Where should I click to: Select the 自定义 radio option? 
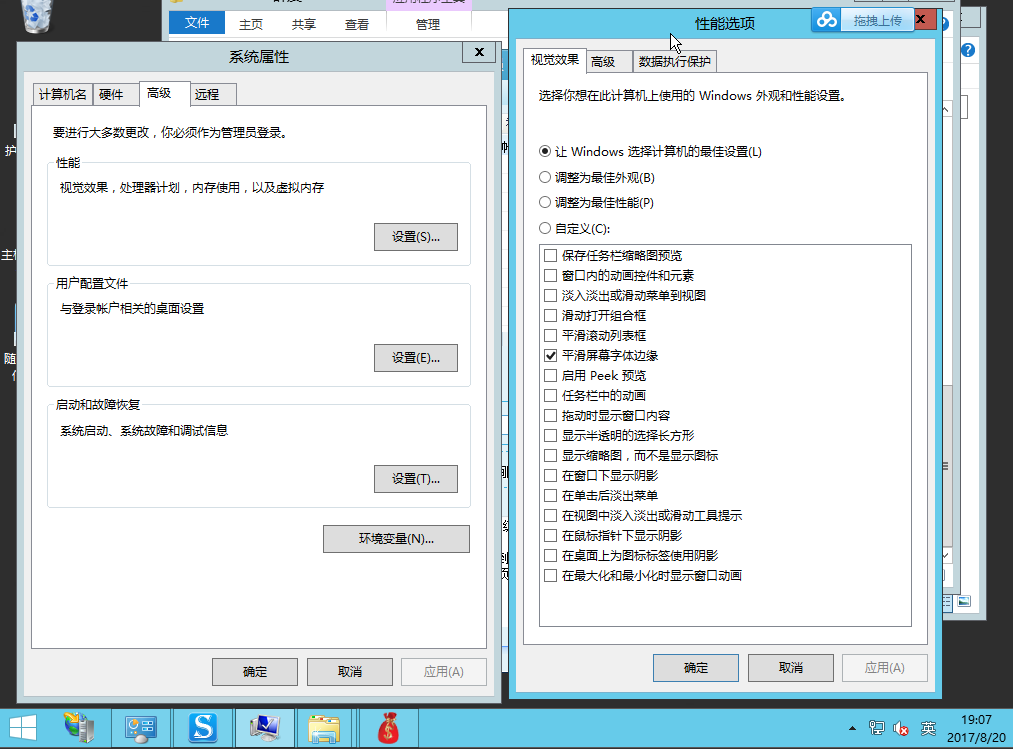(545, 228)
